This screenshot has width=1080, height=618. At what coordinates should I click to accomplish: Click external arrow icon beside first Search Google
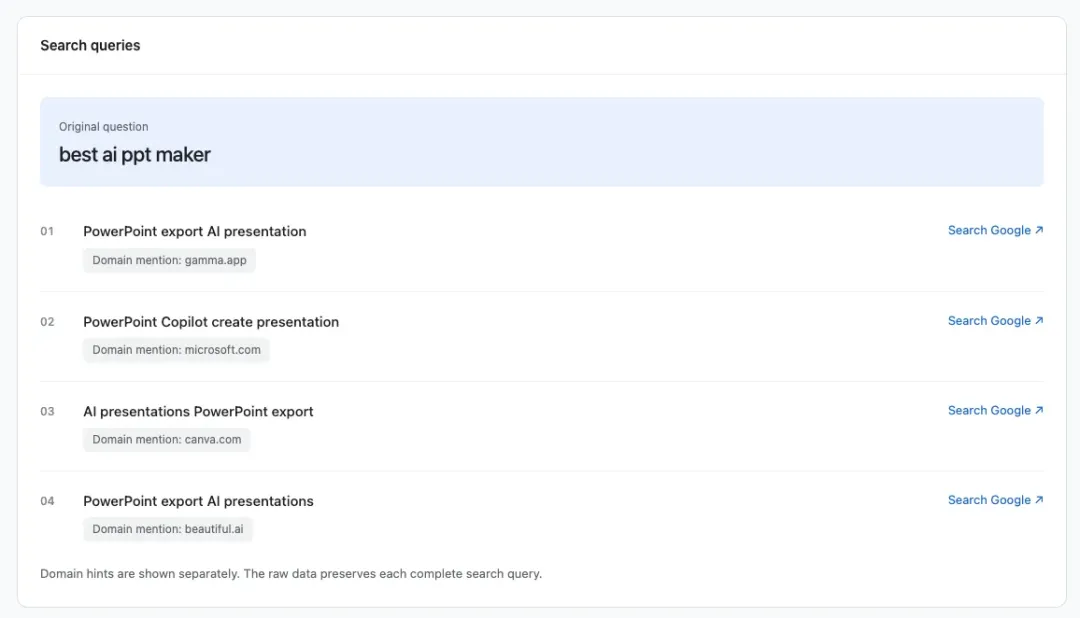pyautogui.click(x=1039, y=230)
